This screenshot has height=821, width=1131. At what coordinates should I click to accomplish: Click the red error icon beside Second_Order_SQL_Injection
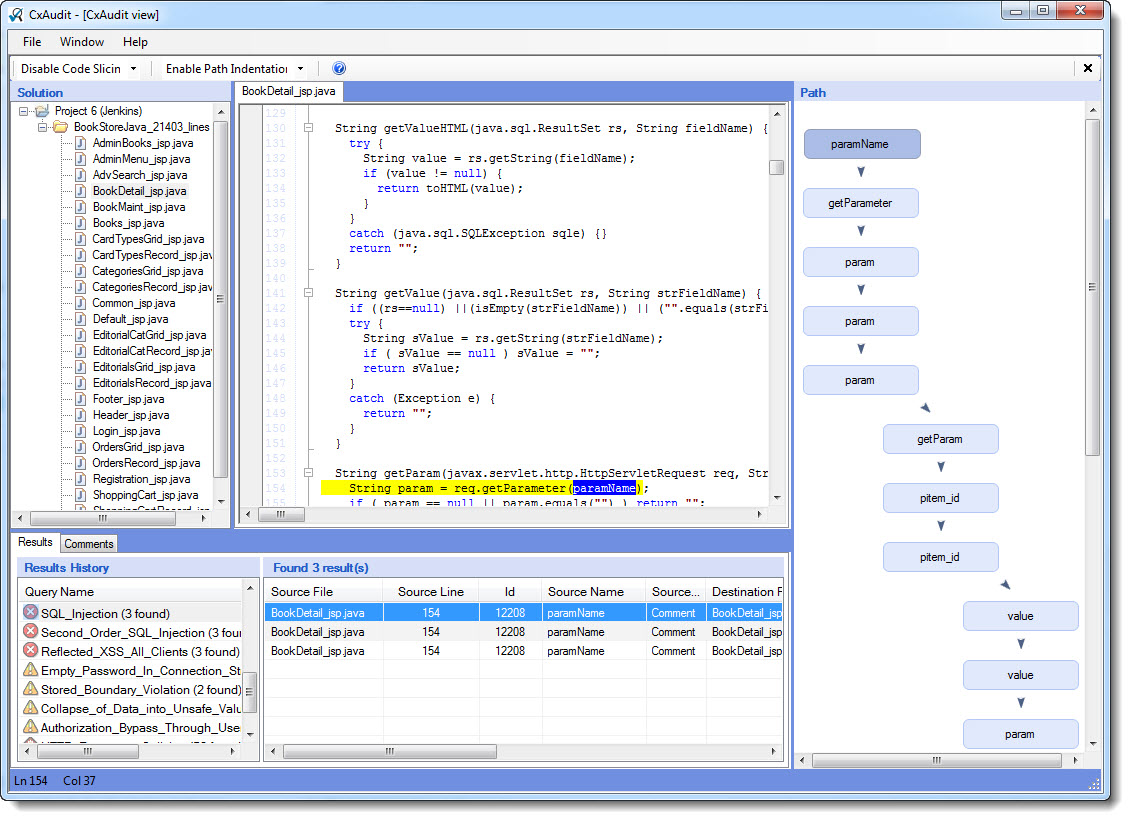pyautogui.click(x=30, y=631)
